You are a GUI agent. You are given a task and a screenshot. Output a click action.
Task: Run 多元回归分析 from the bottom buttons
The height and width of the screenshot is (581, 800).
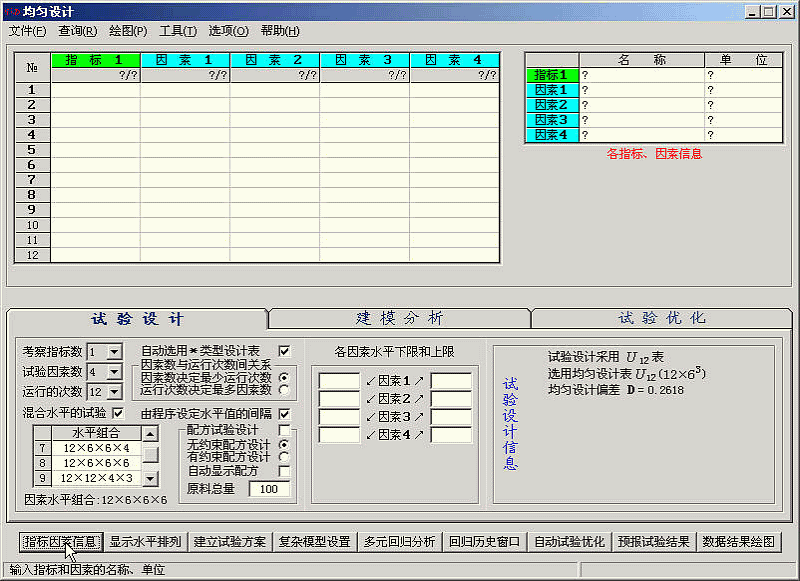click(400, 542)
